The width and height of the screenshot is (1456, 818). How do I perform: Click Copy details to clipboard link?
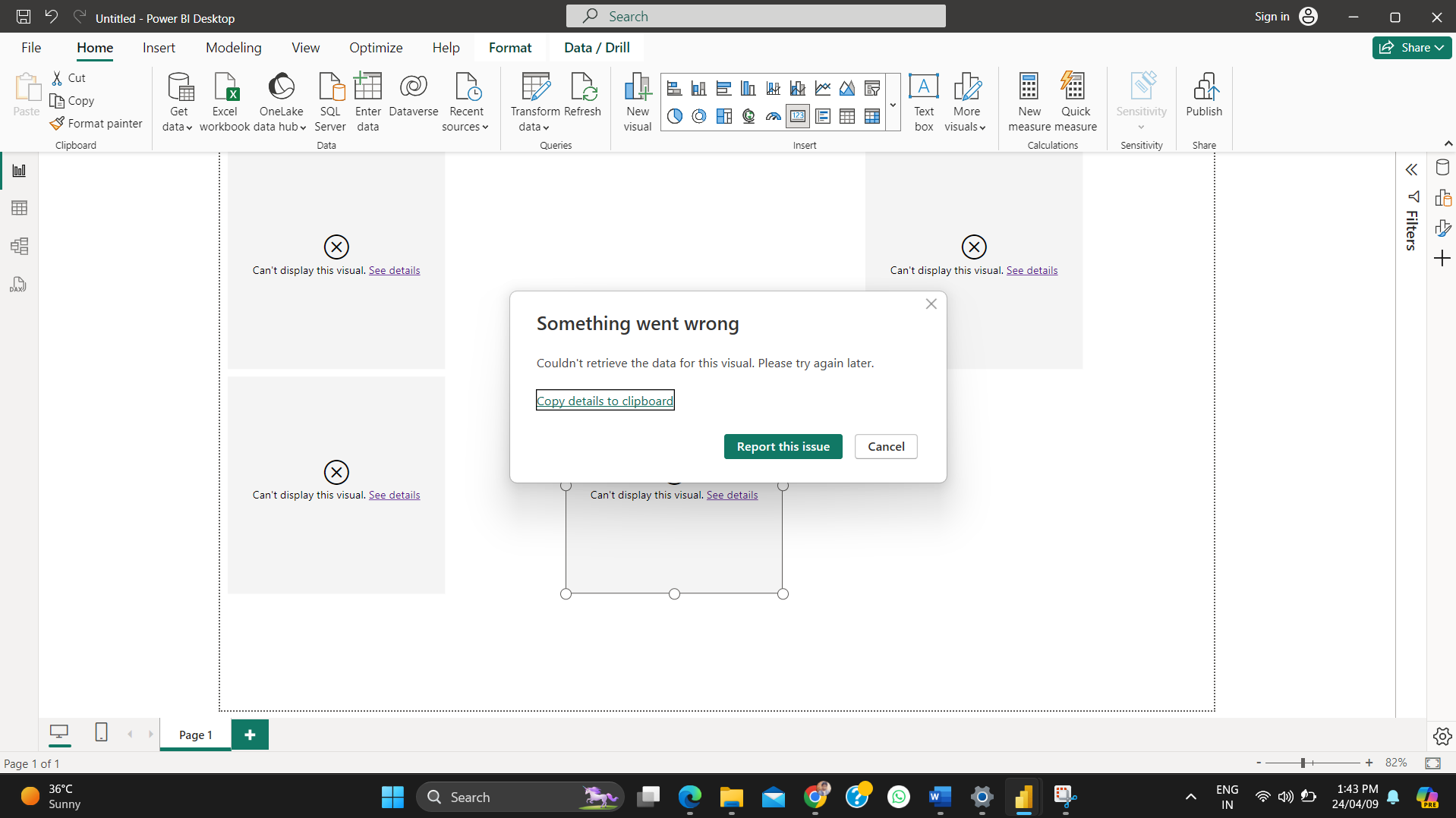605,401
